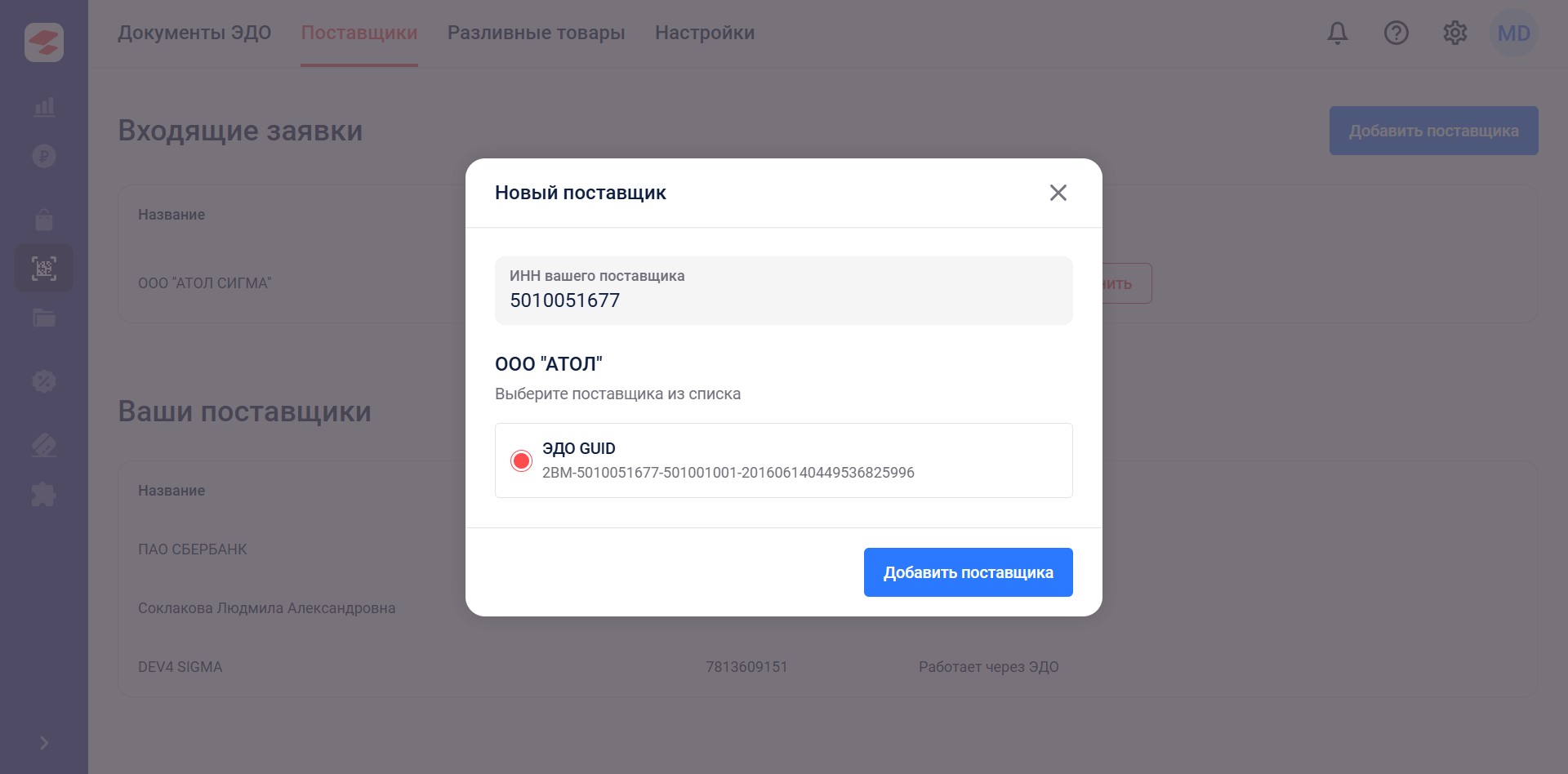
Task: Open the MD user avatar menu
Action: (x=1513, y=33)
